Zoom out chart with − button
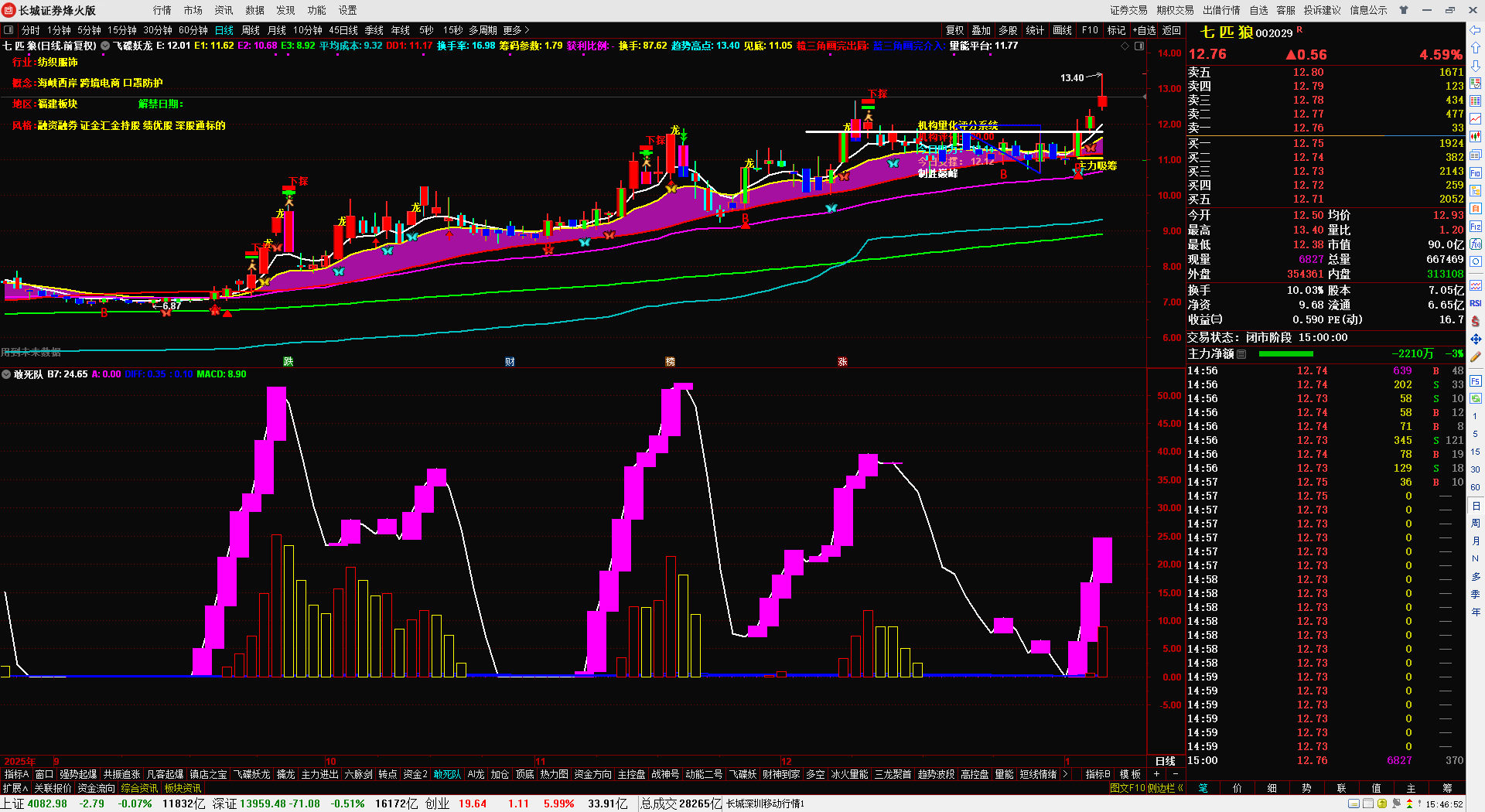This screenshot has width=1485, height=812. [1176, 774]
